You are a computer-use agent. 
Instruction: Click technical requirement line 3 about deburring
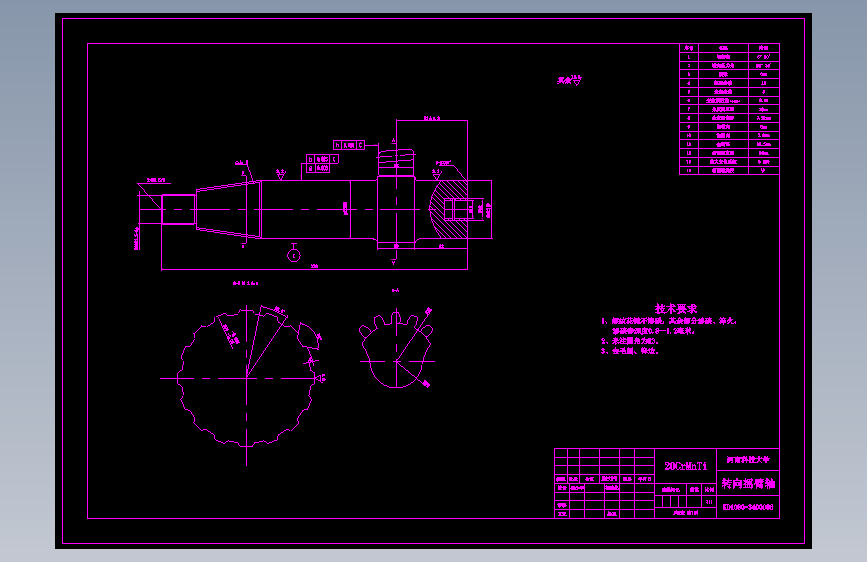pos(630,351)
